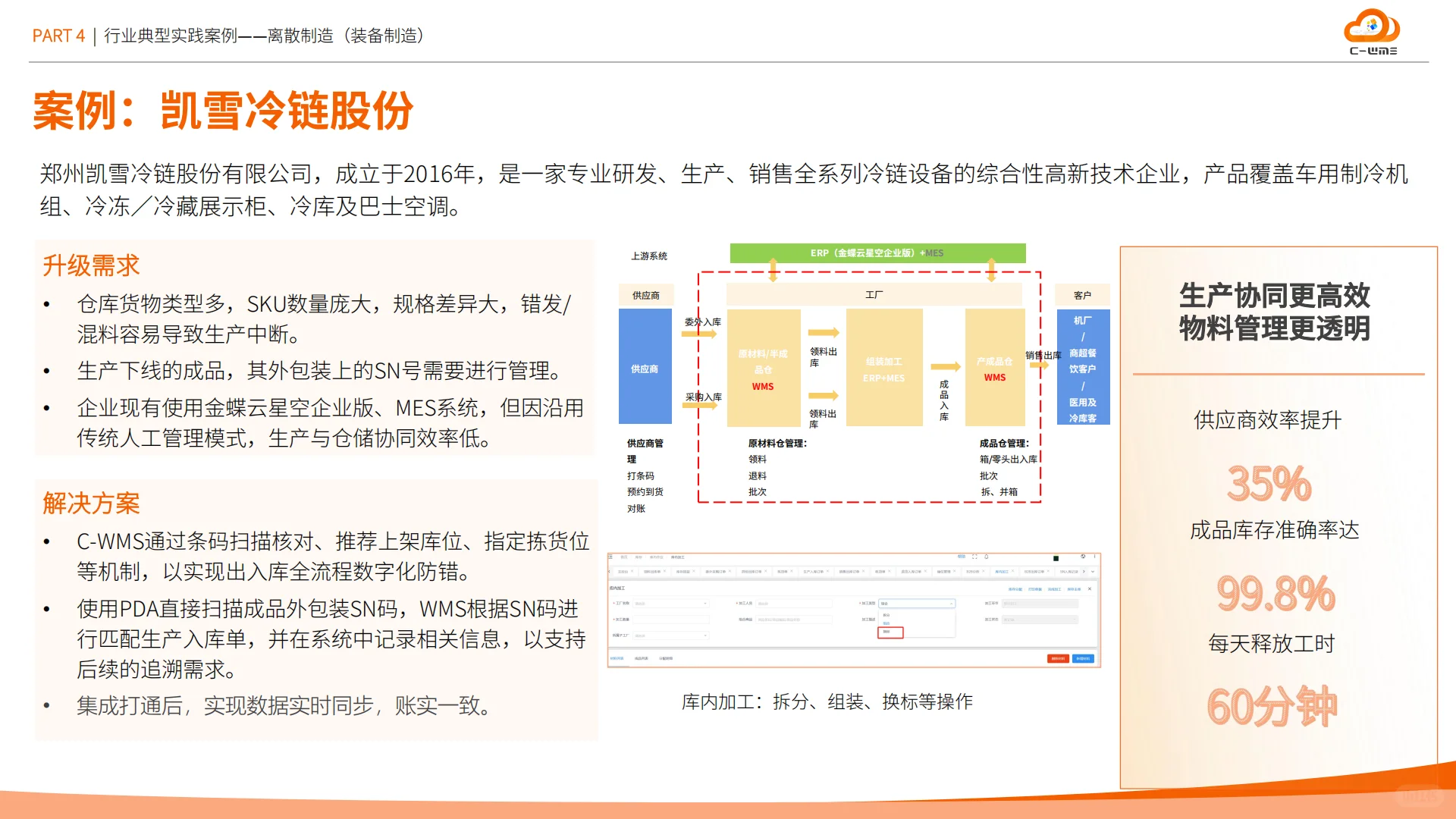Click the hamburger menu icon in WMS screenshot

610,557
